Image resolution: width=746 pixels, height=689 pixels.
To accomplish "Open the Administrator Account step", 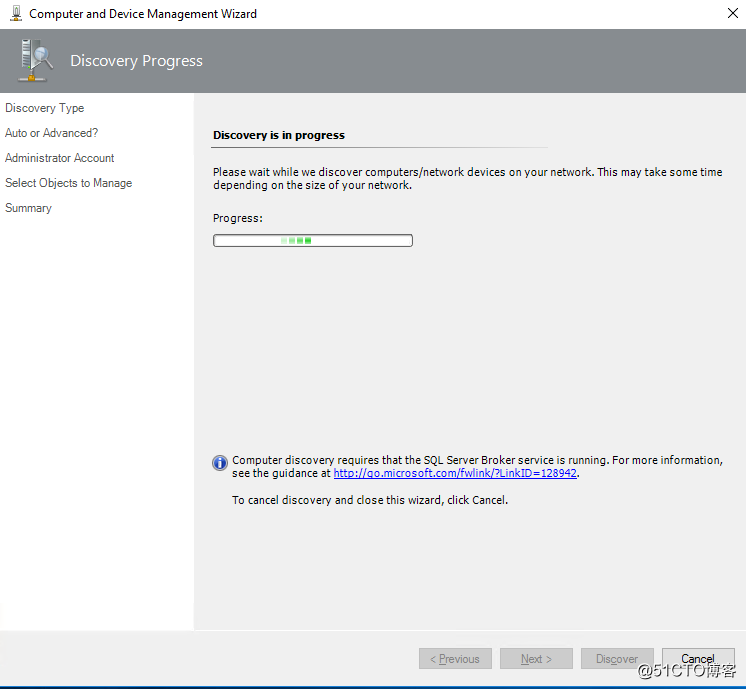I will click(59, 158).
